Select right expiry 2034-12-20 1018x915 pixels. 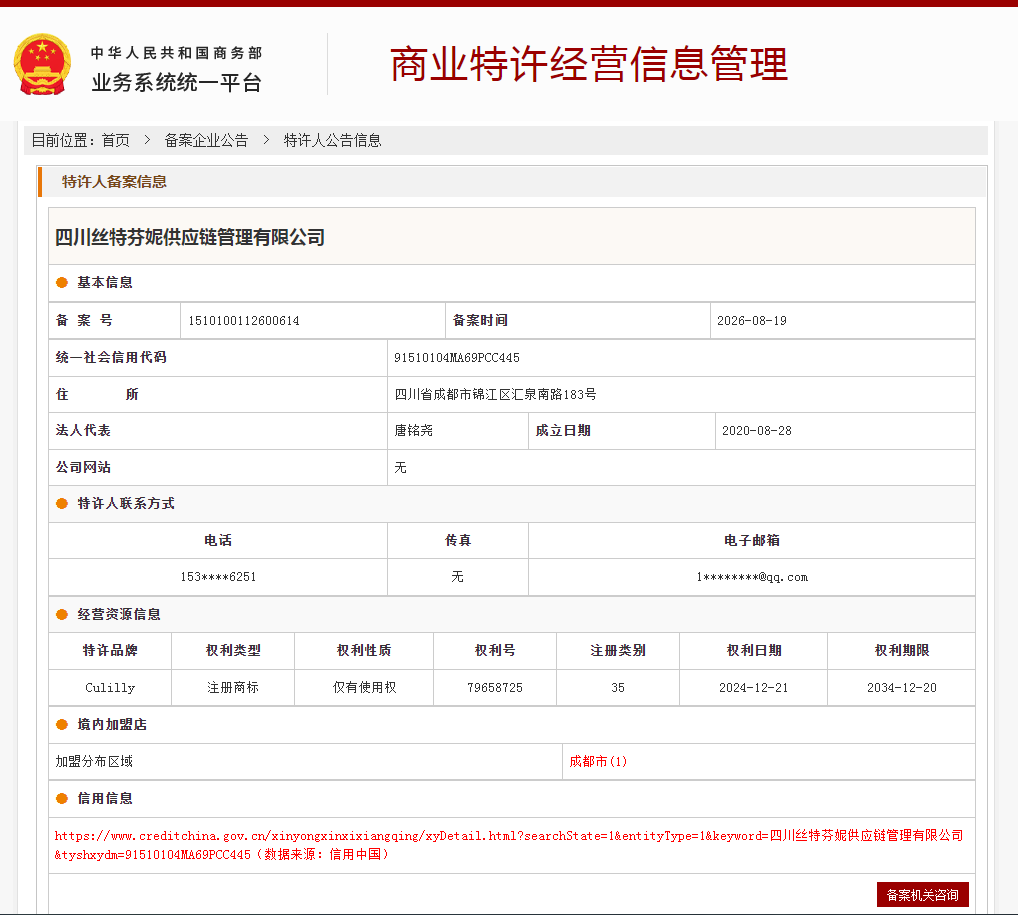902,688
